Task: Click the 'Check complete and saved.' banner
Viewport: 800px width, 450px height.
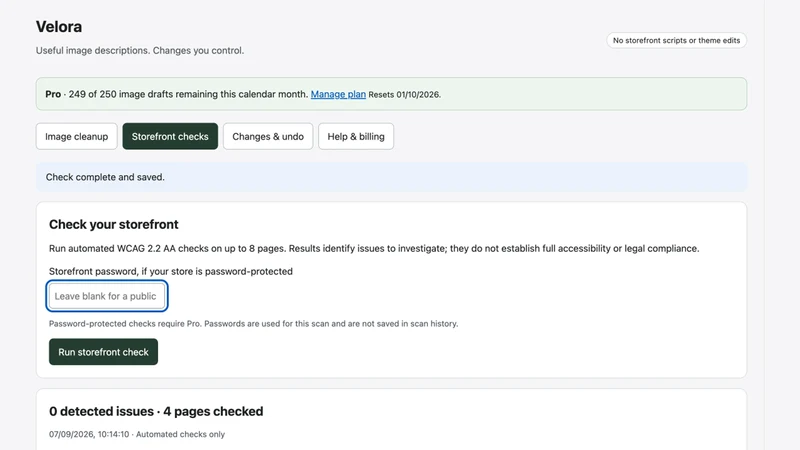Action: click(391, 177)
